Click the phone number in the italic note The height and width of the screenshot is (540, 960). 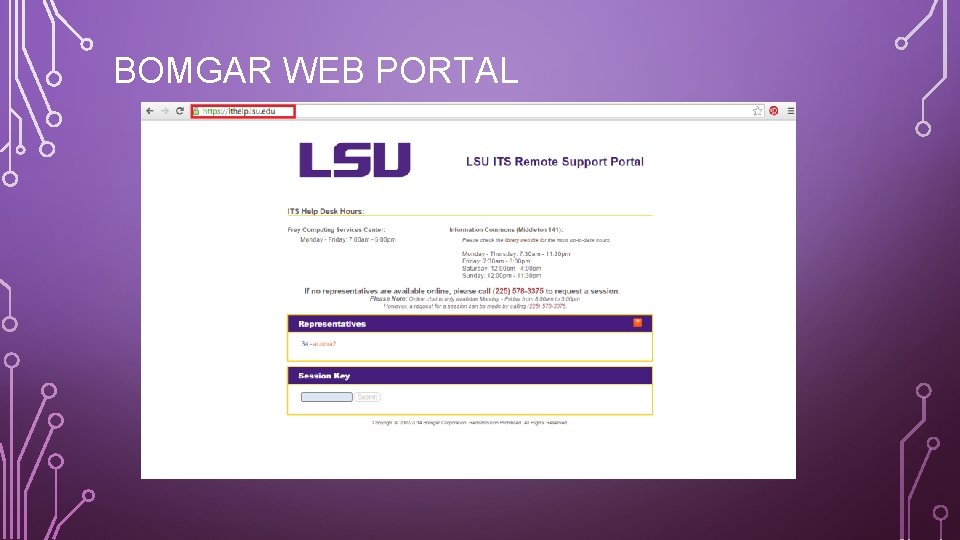click(547, 306)
